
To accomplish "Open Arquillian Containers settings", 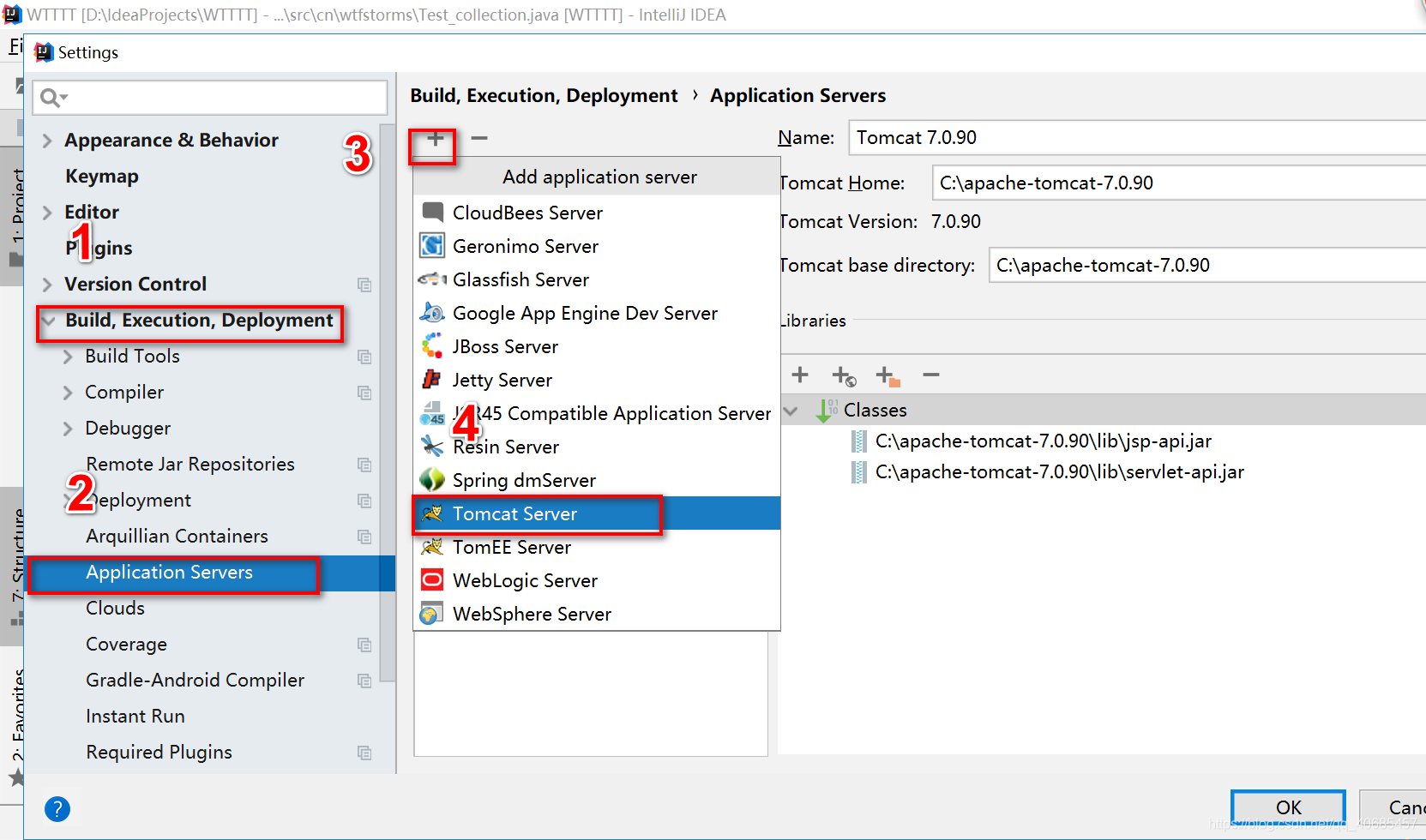I will 177,536.
